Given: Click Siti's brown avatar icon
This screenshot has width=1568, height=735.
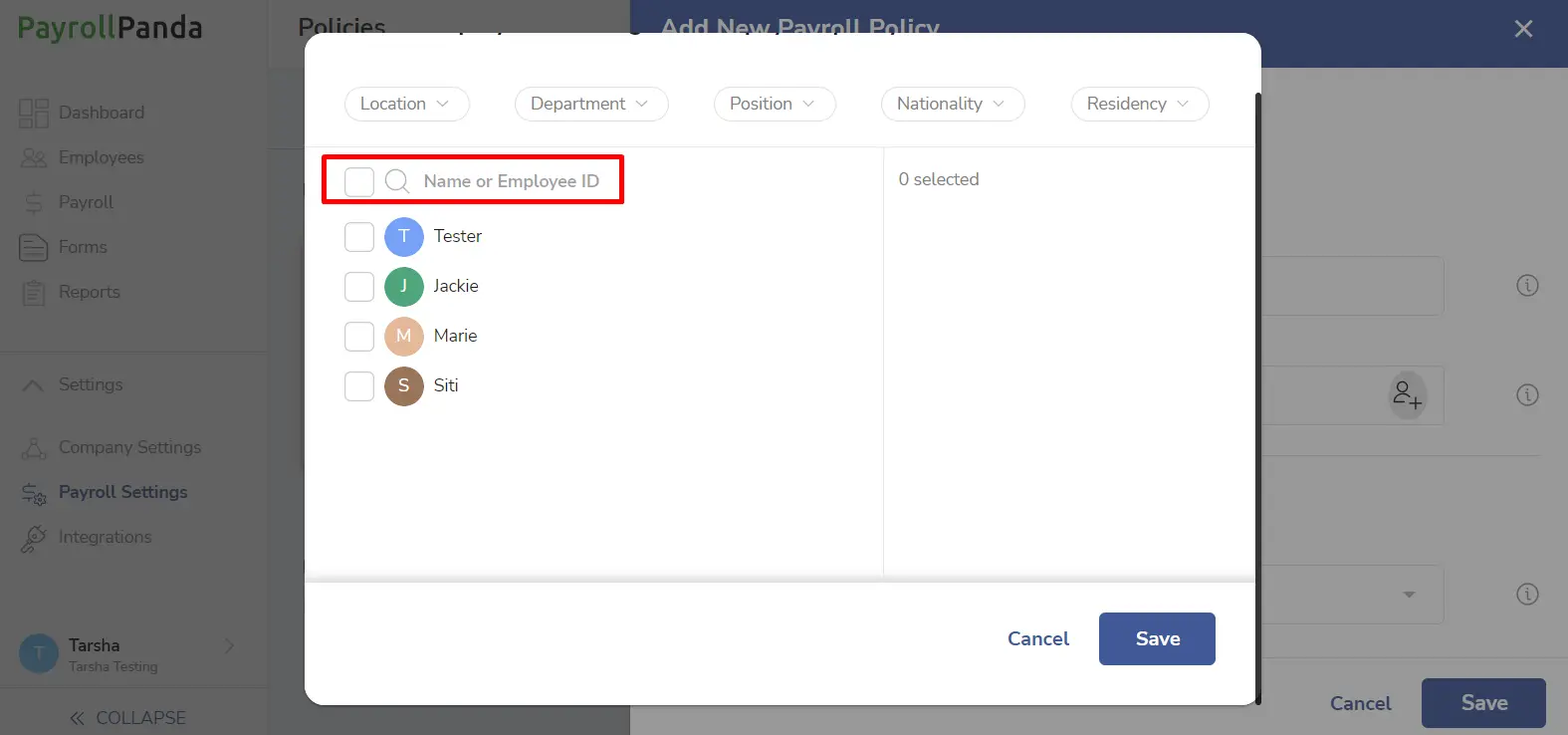Looking at the screenshot, I should tap(404, 386).
